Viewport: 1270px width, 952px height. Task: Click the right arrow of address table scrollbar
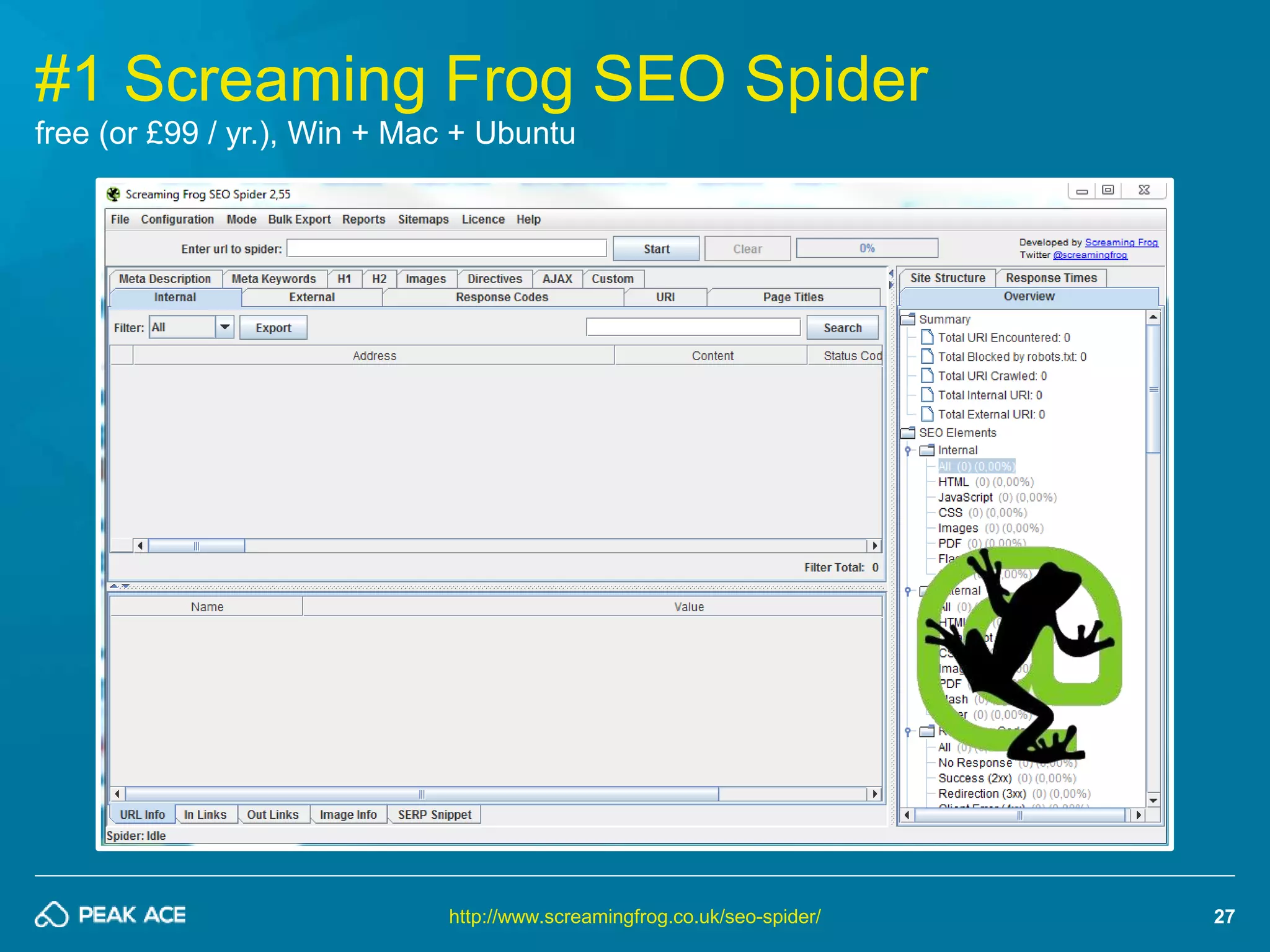tap(874, 545)
